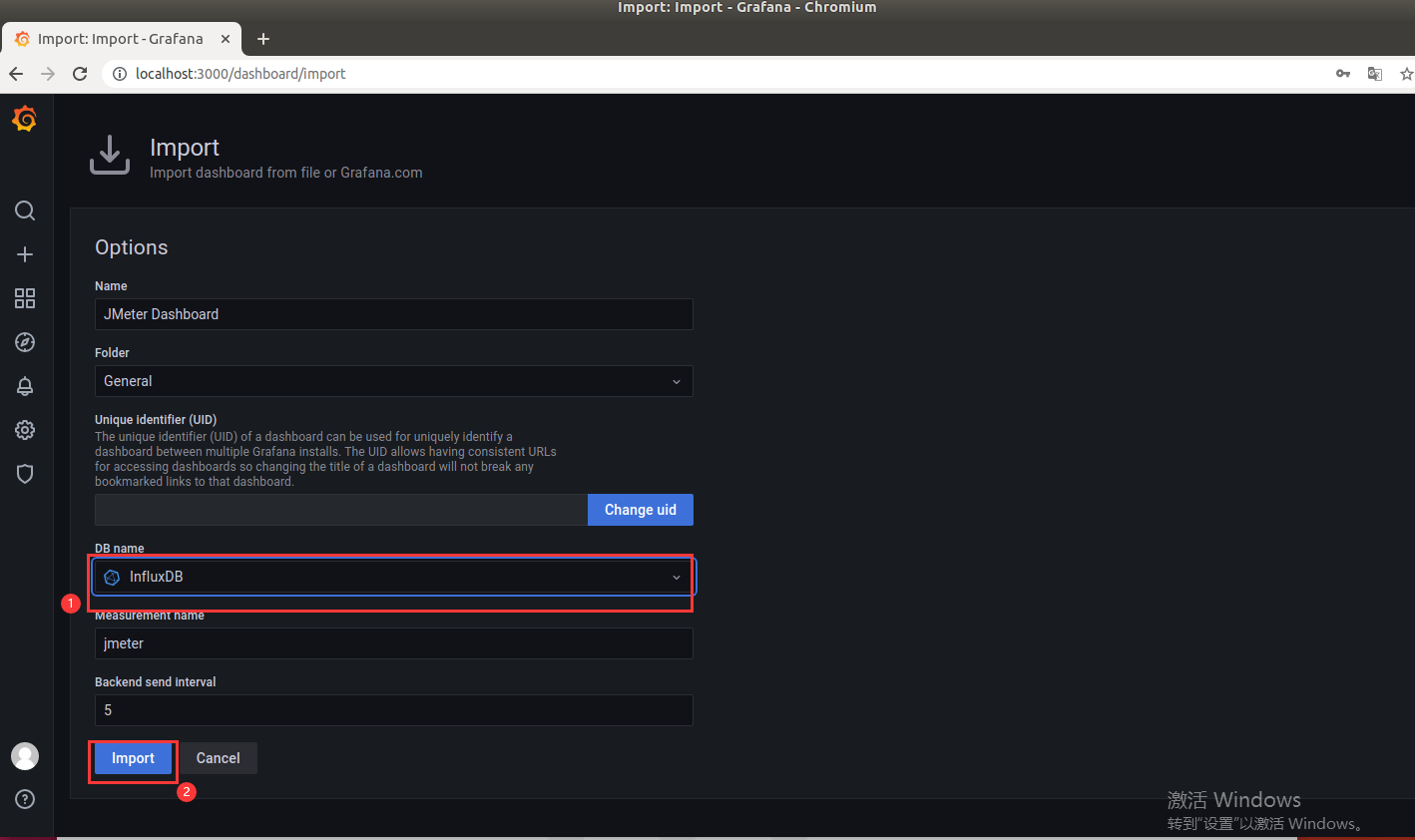Click the "Backend send interval" label
The image size is (1415, 840).
point(156,682)
